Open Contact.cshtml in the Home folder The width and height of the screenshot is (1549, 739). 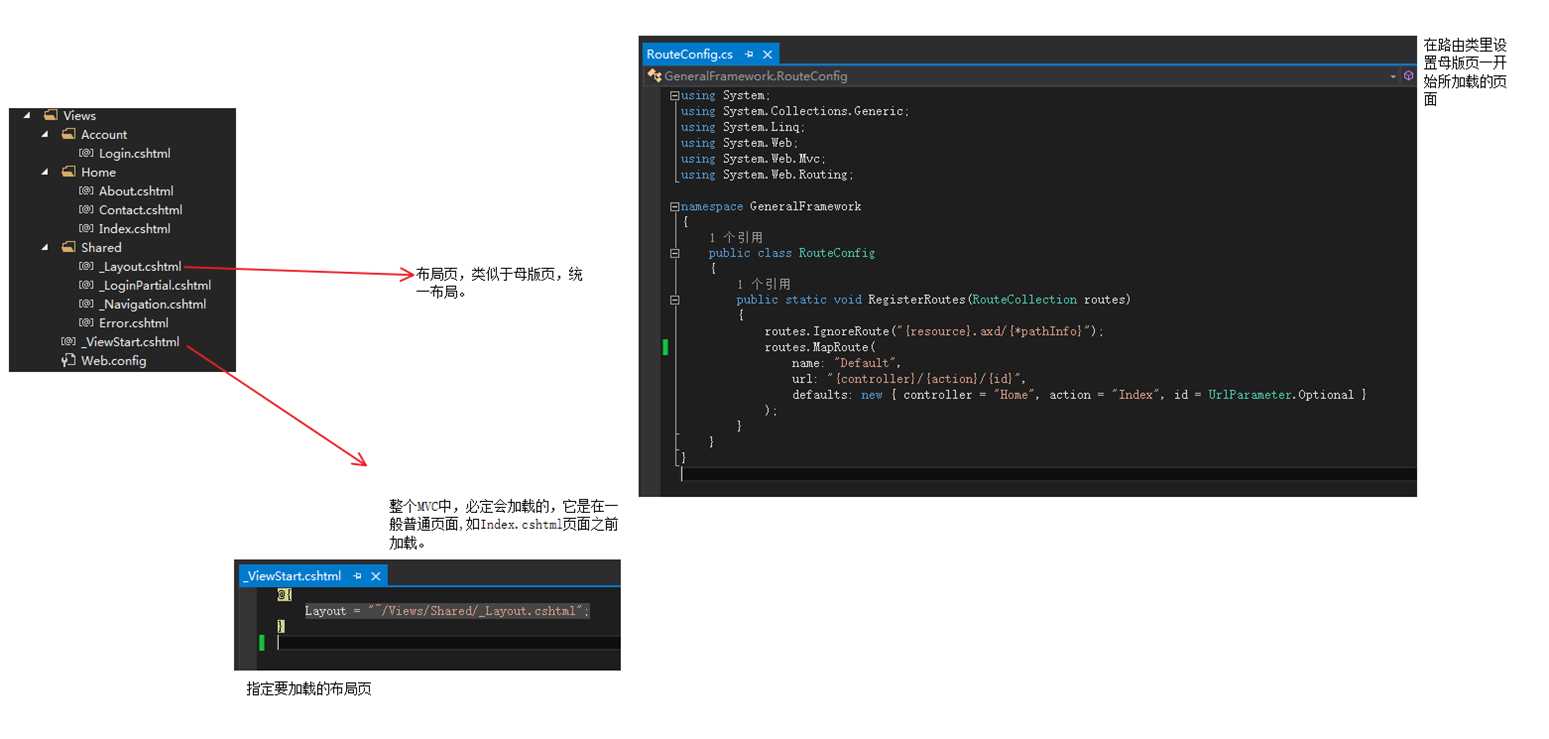point(141,210)
